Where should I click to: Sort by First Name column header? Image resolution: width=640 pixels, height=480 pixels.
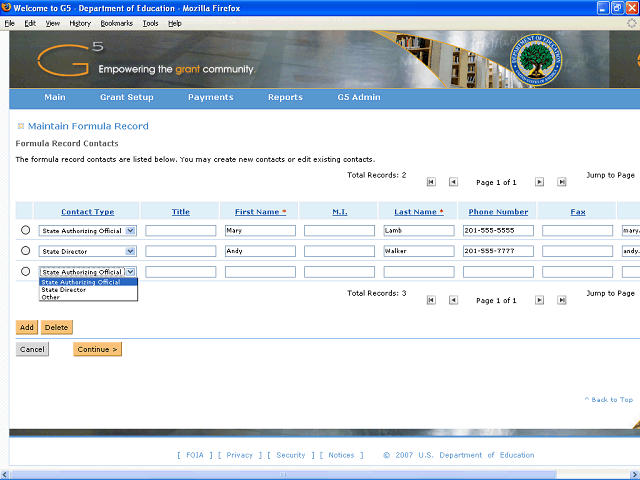[x=260, y=212]
